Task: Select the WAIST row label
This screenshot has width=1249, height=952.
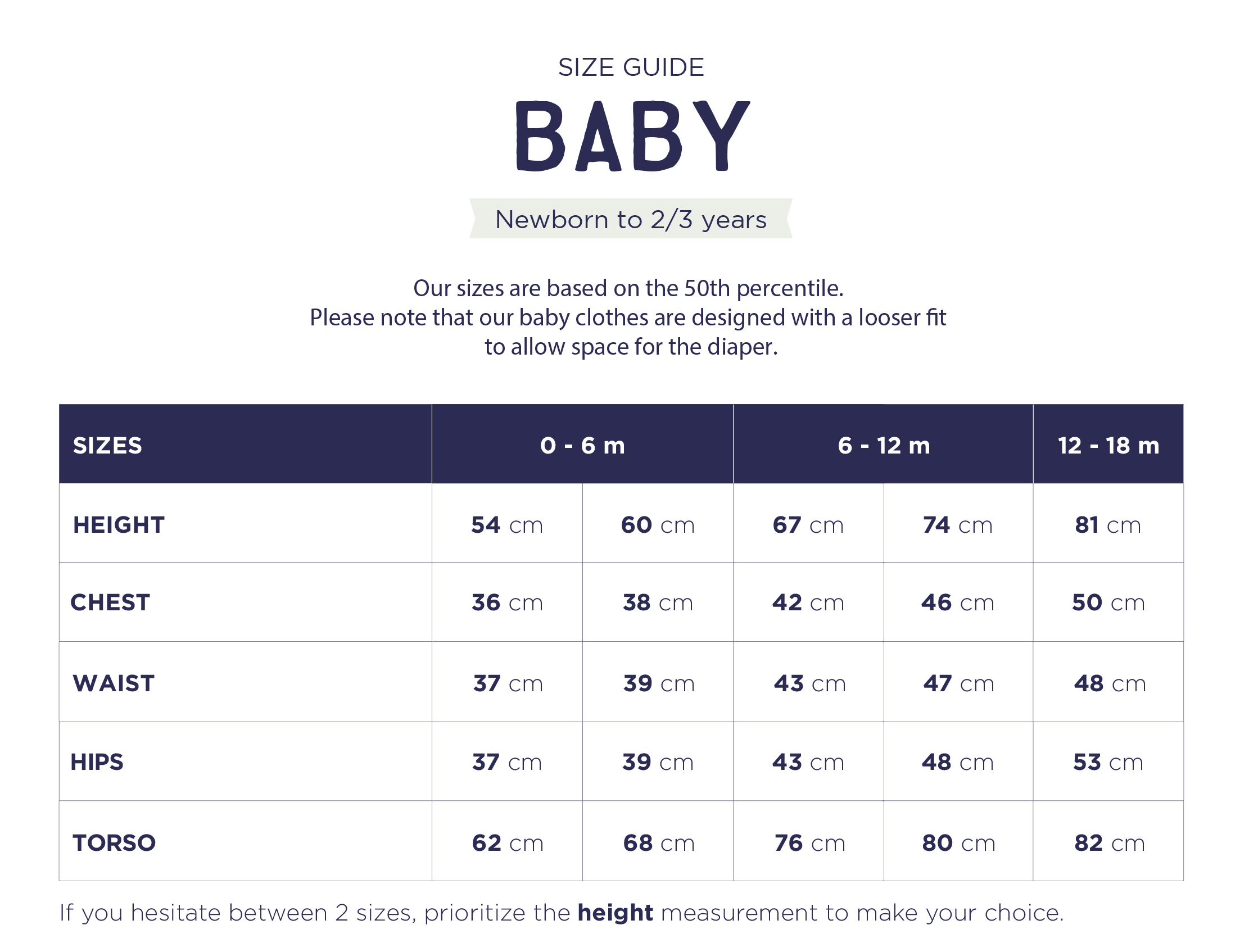Action: coord(114,683)
